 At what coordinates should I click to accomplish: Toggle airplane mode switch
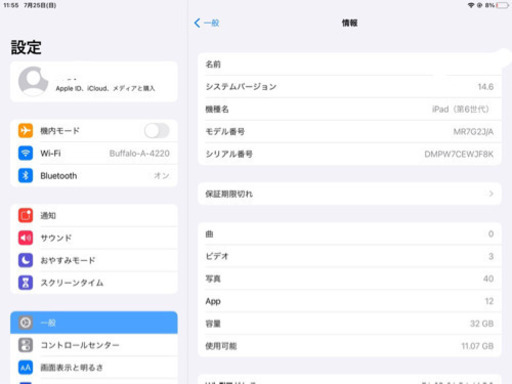point(157,131)
